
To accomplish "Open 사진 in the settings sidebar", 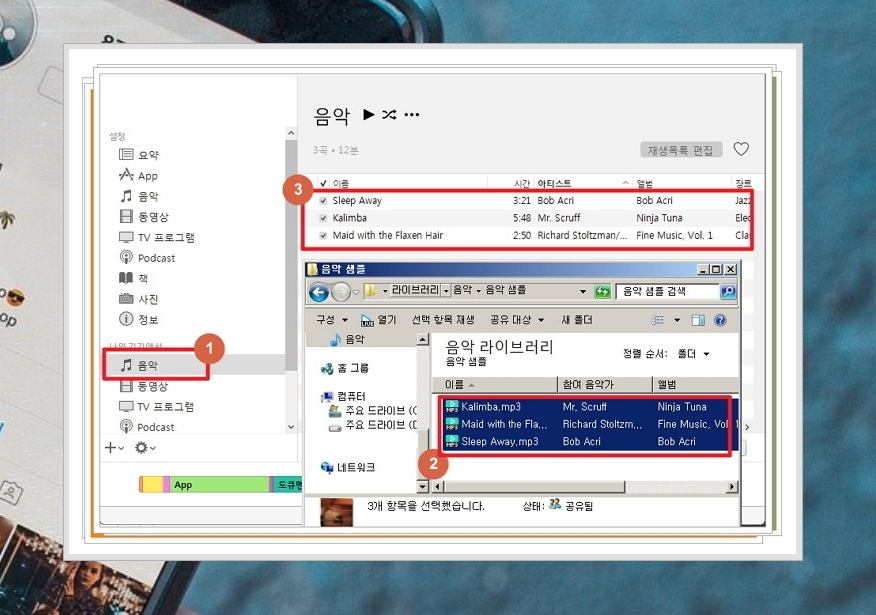I will click(x=139, y=299).
